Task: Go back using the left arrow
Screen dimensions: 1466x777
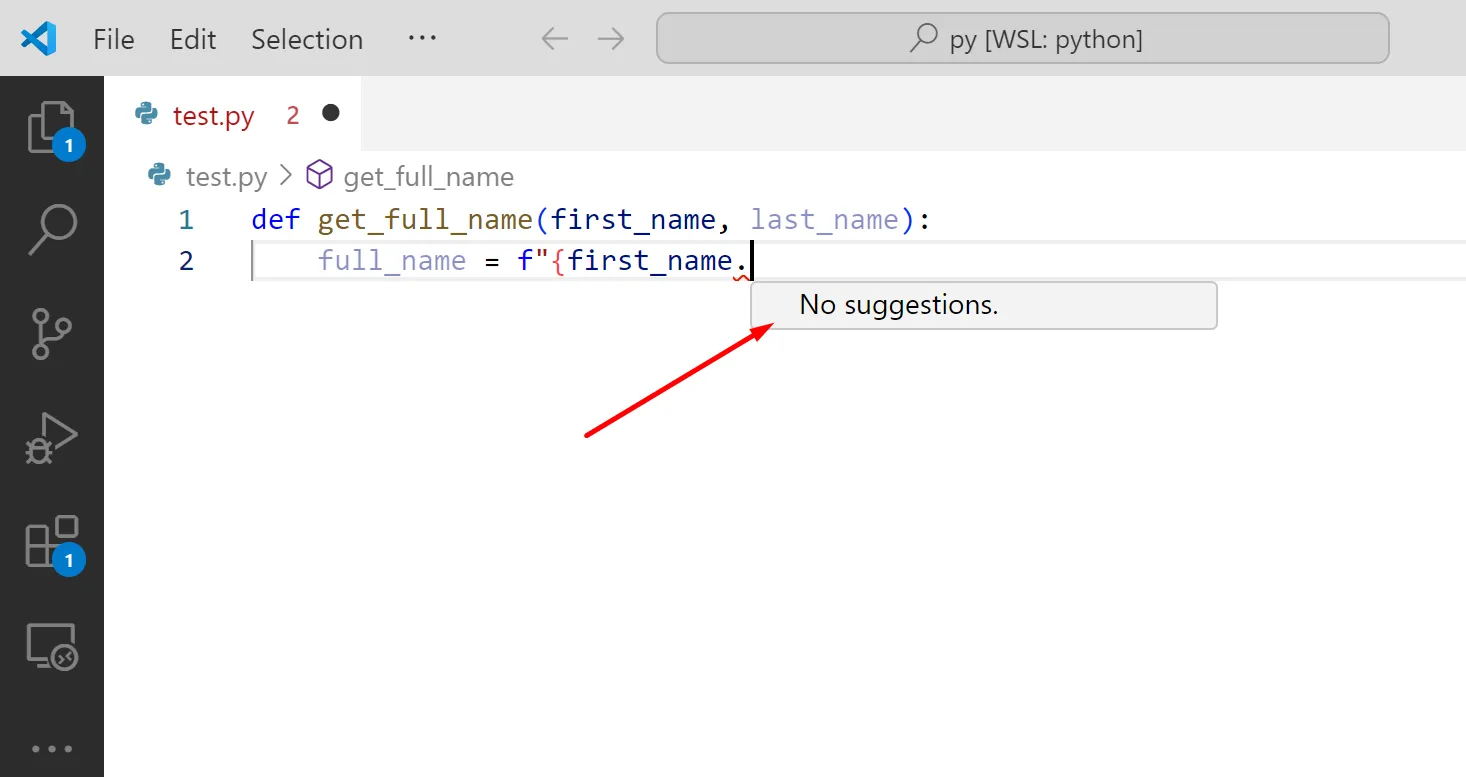Action: pos(554,39)
